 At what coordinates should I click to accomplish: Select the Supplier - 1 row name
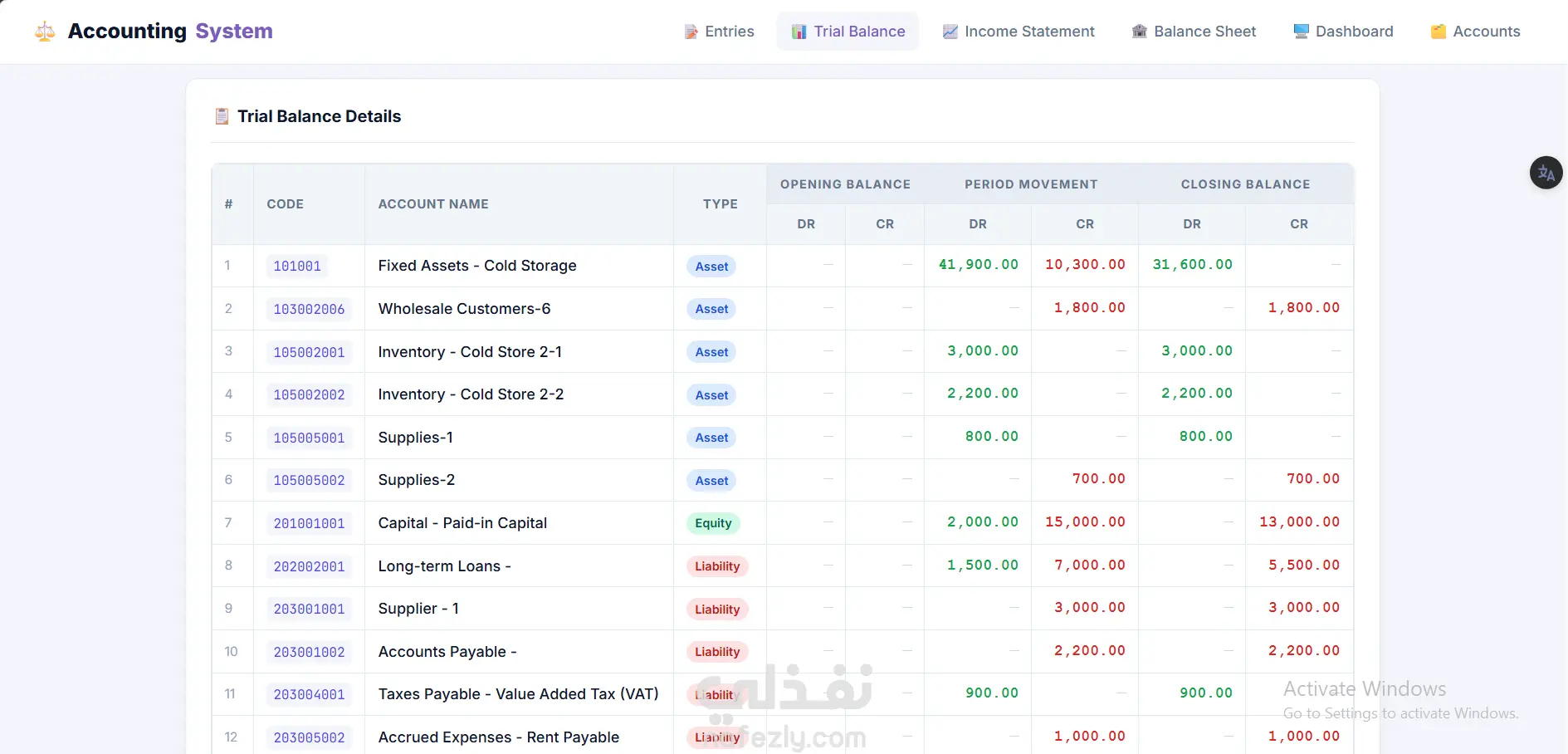coord(418,609)
